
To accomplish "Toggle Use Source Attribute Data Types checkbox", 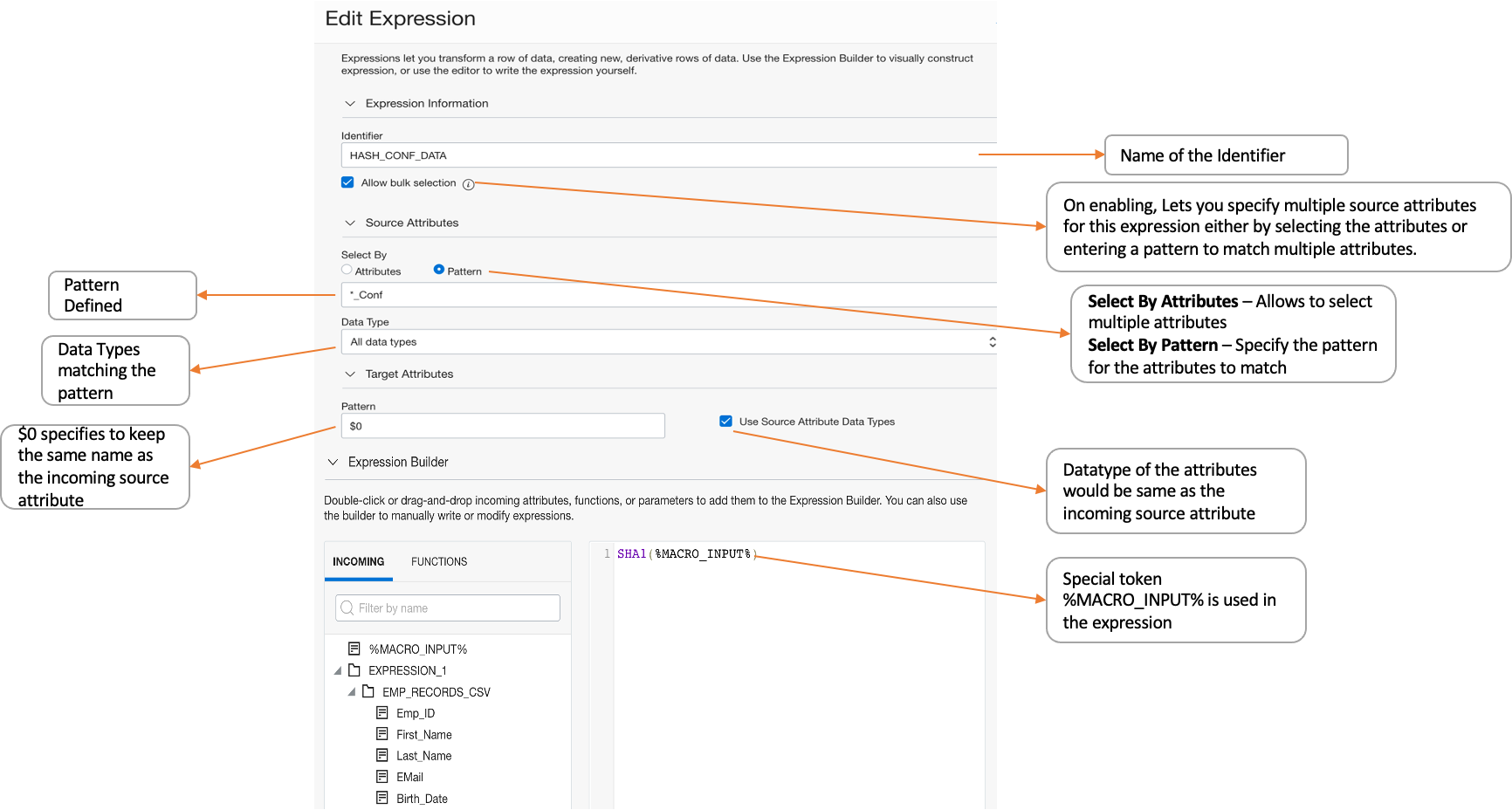I will (725, 421).
